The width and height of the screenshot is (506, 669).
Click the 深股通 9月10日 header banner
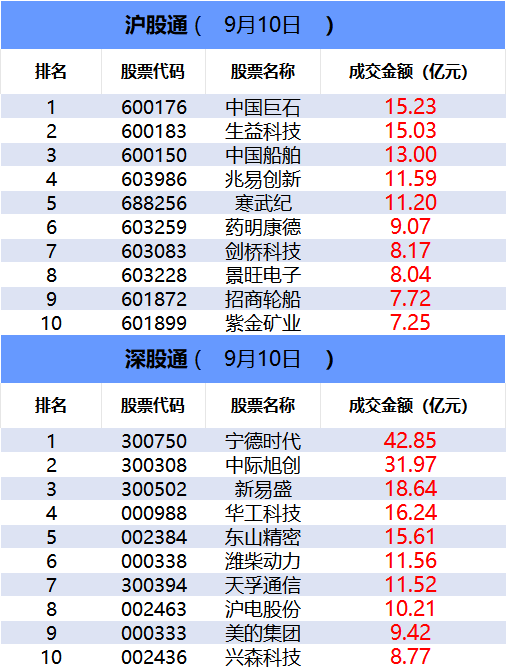point(253,359)
